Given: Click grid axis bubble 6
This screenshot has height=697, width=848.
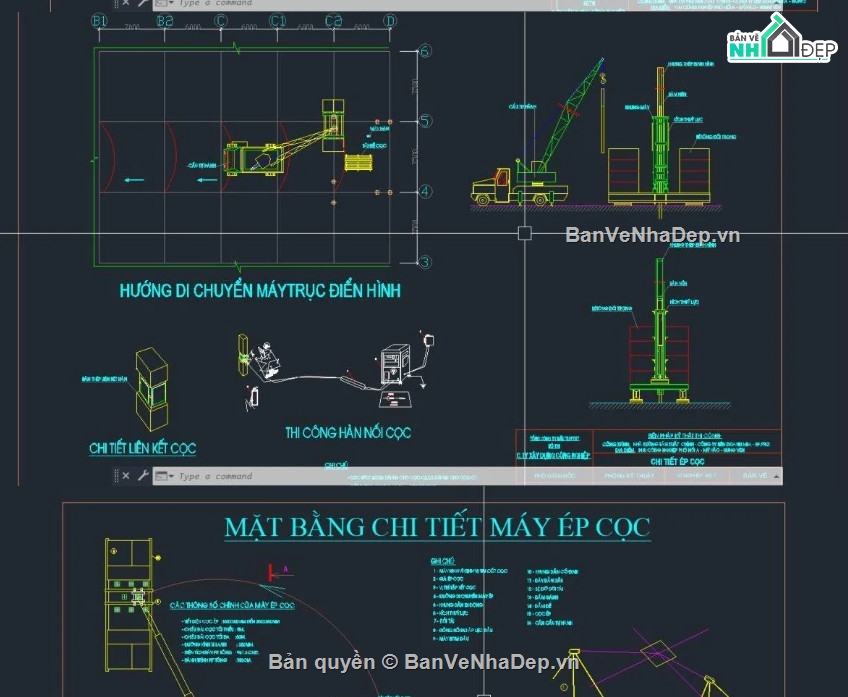Looking at the screenshot, I should 425,51.
